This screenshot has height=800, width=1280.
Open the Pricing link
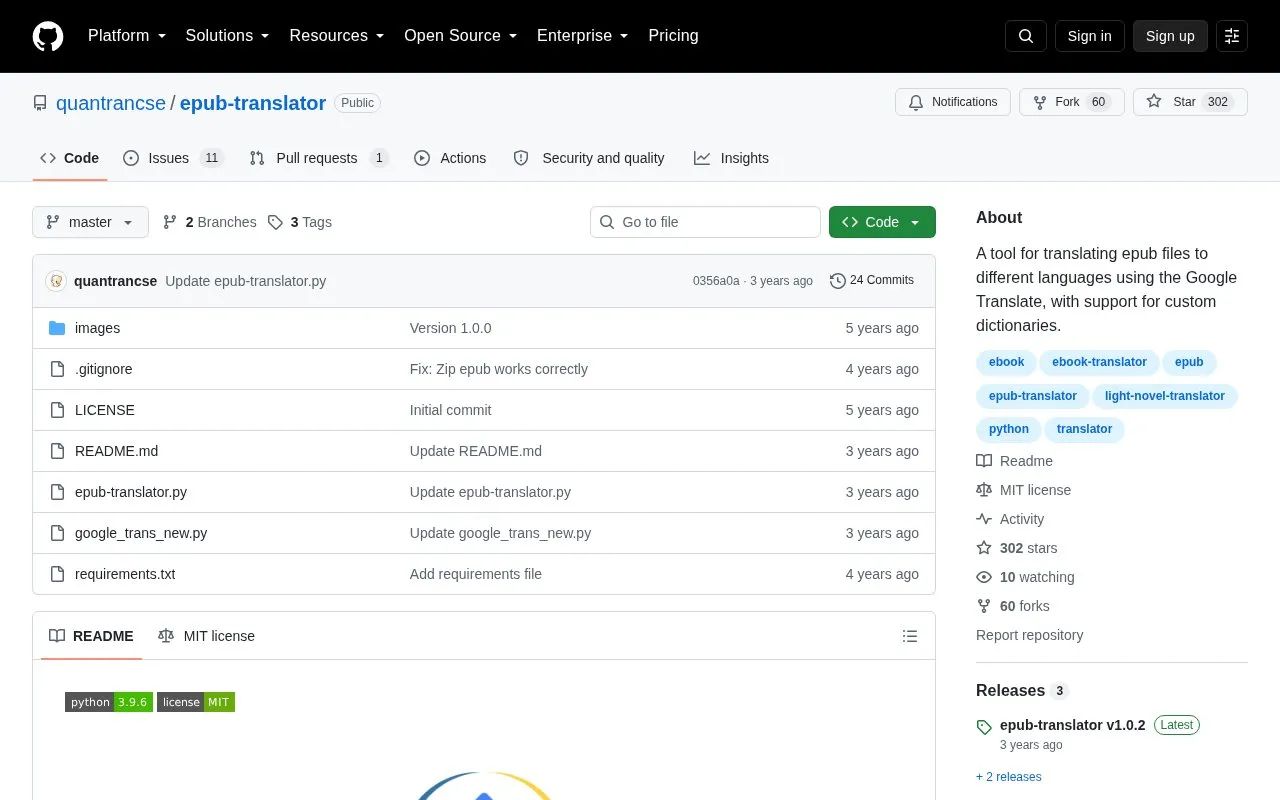tap(673, 36)
